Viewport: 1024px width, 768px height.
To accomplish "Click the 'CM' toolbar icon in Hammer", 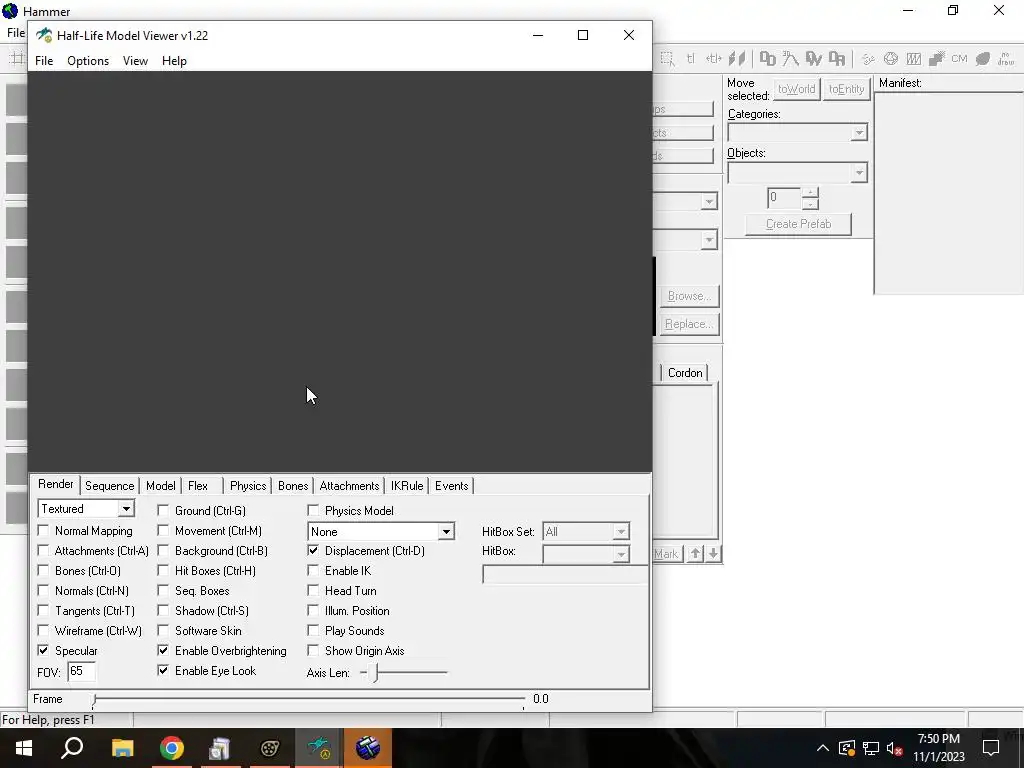I will pyautogui.click(x=959, y=59).
